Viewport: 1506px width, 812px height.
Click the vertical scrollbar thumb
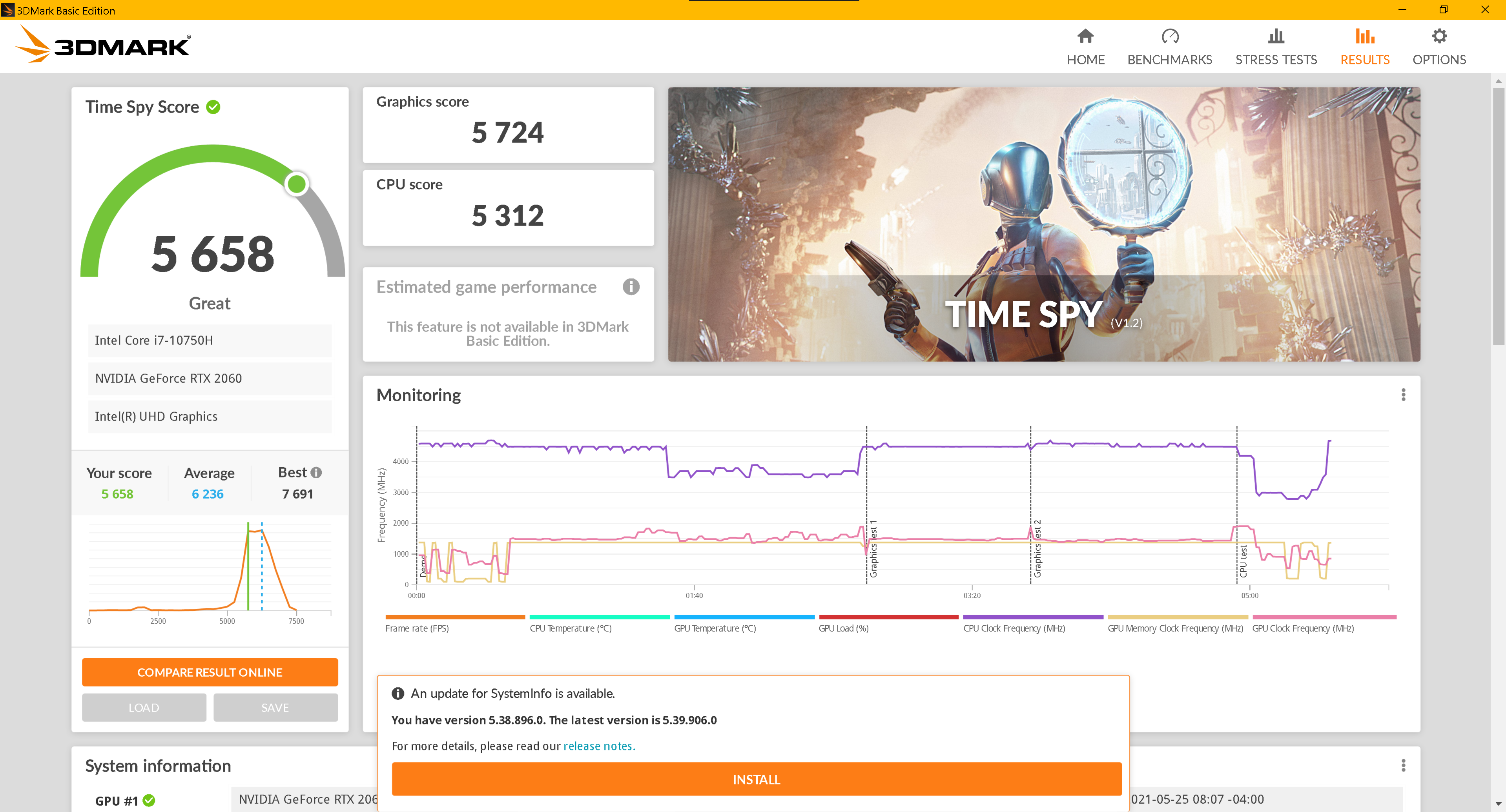click(x=1499, y=216)
